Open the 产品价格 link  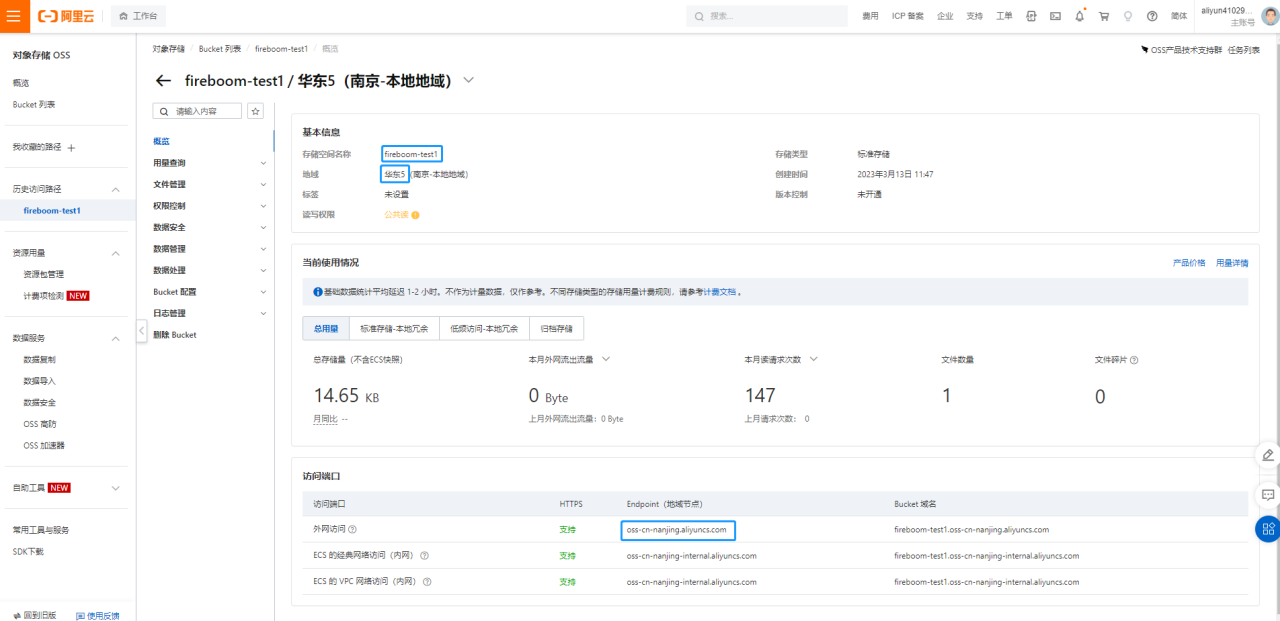[1188, 263]
